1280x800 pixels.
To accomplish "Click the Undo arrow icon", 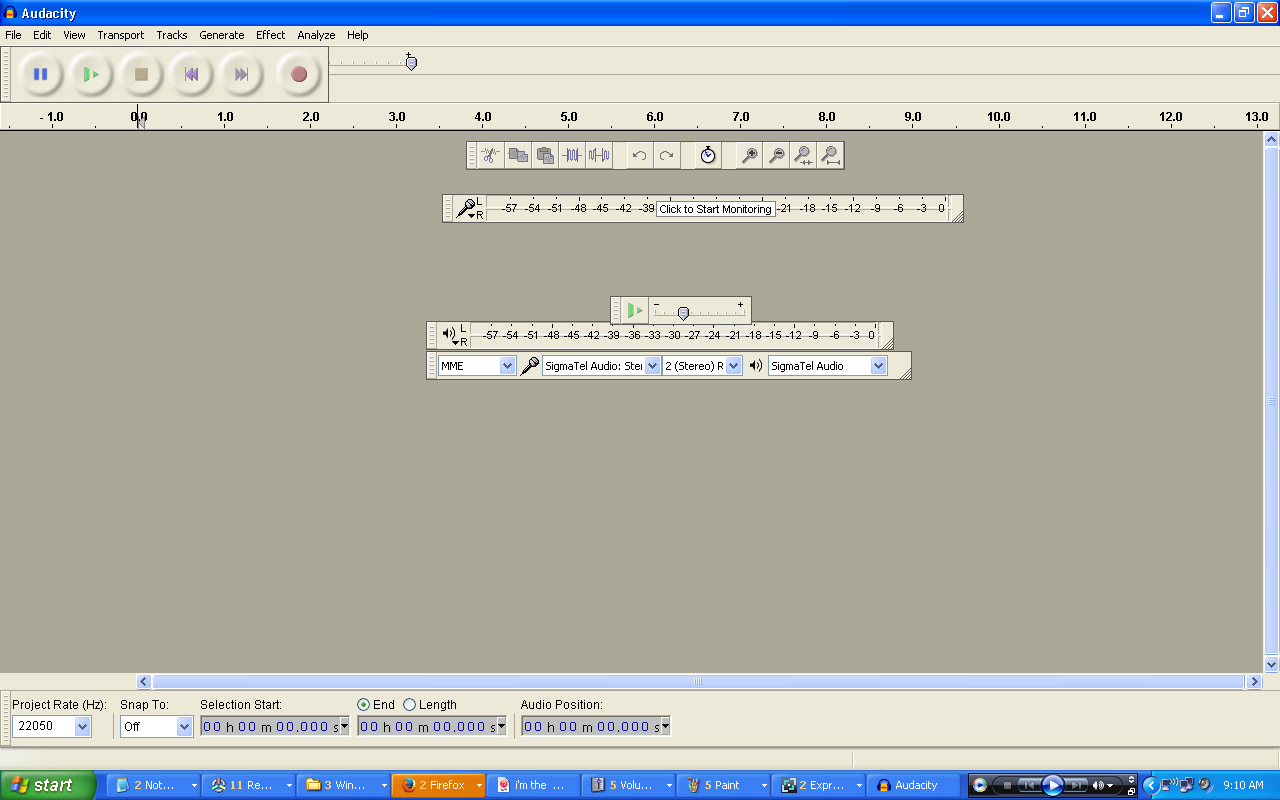I will (x=640, y=155).
